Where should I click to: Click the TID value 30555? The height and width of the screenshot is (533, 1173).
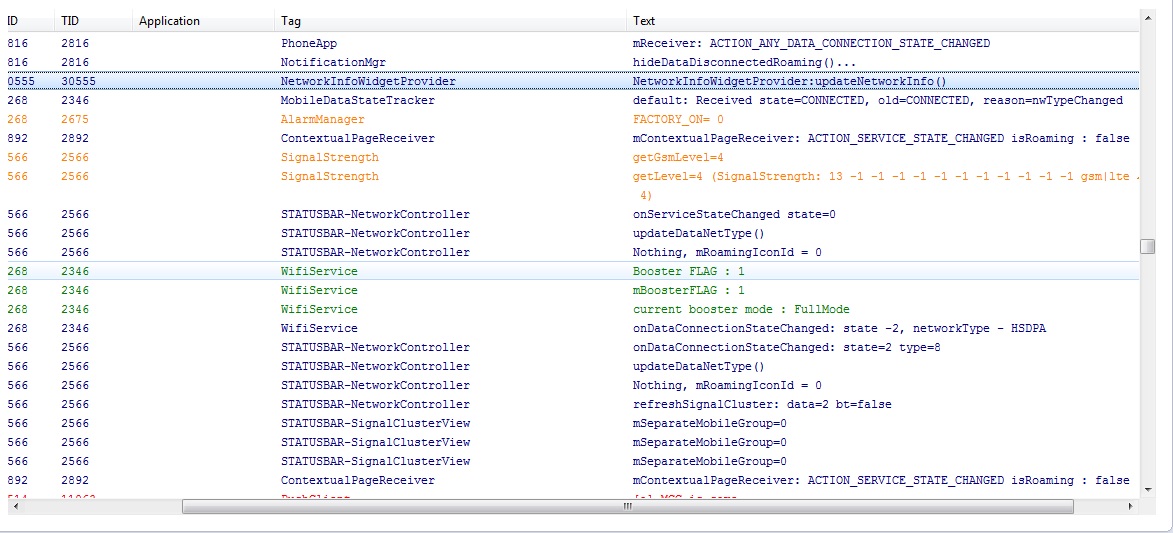[x=78, y=81]
